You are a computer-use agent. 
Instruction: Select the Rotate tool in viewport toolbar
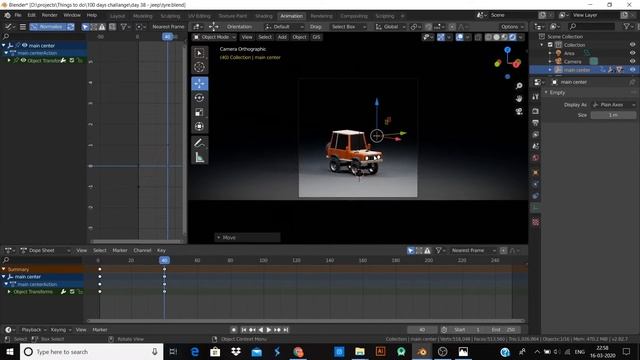200,98
